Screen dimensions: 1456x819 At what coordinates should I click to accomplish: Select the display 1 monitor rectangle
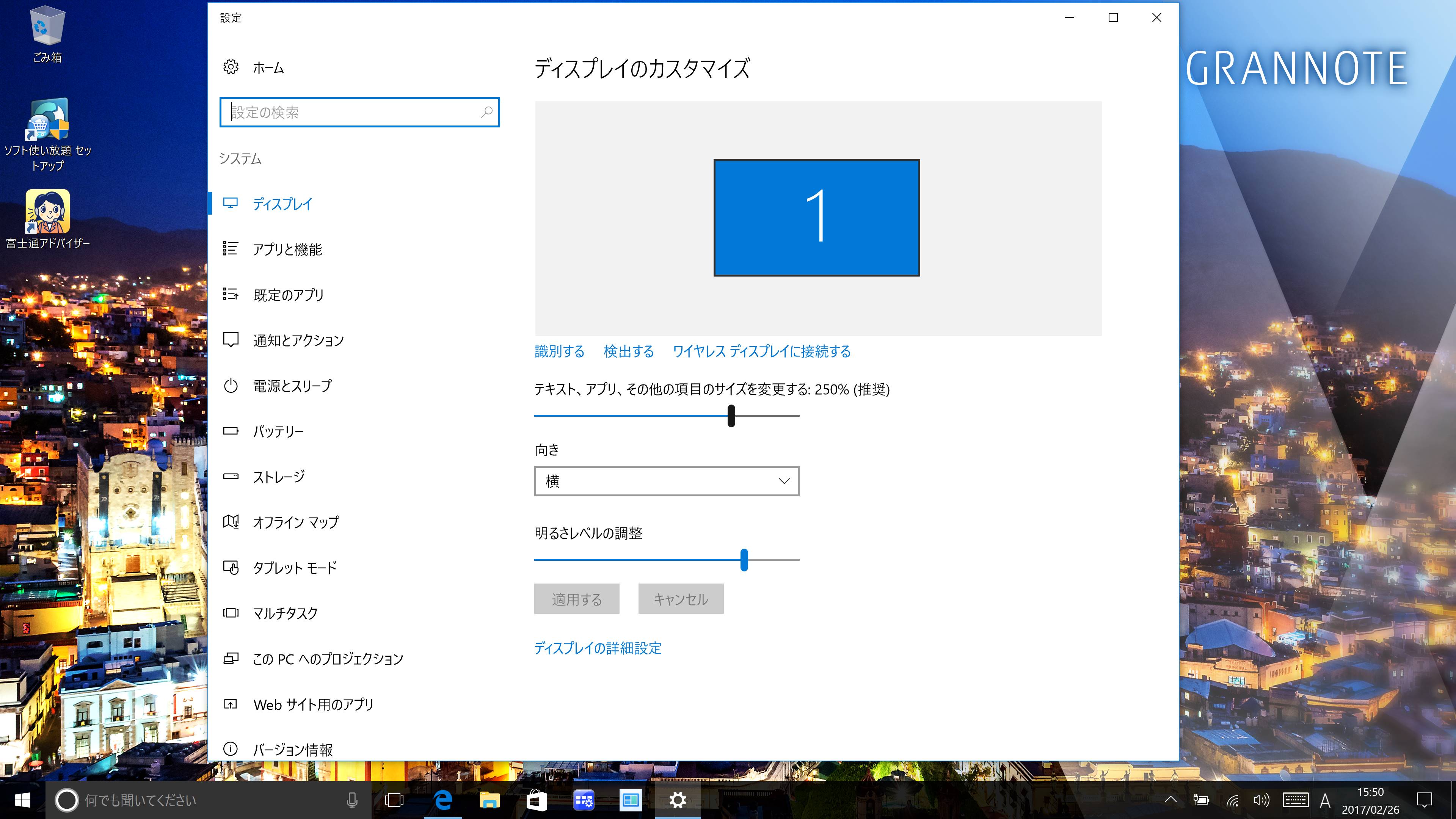click(816, 218)
